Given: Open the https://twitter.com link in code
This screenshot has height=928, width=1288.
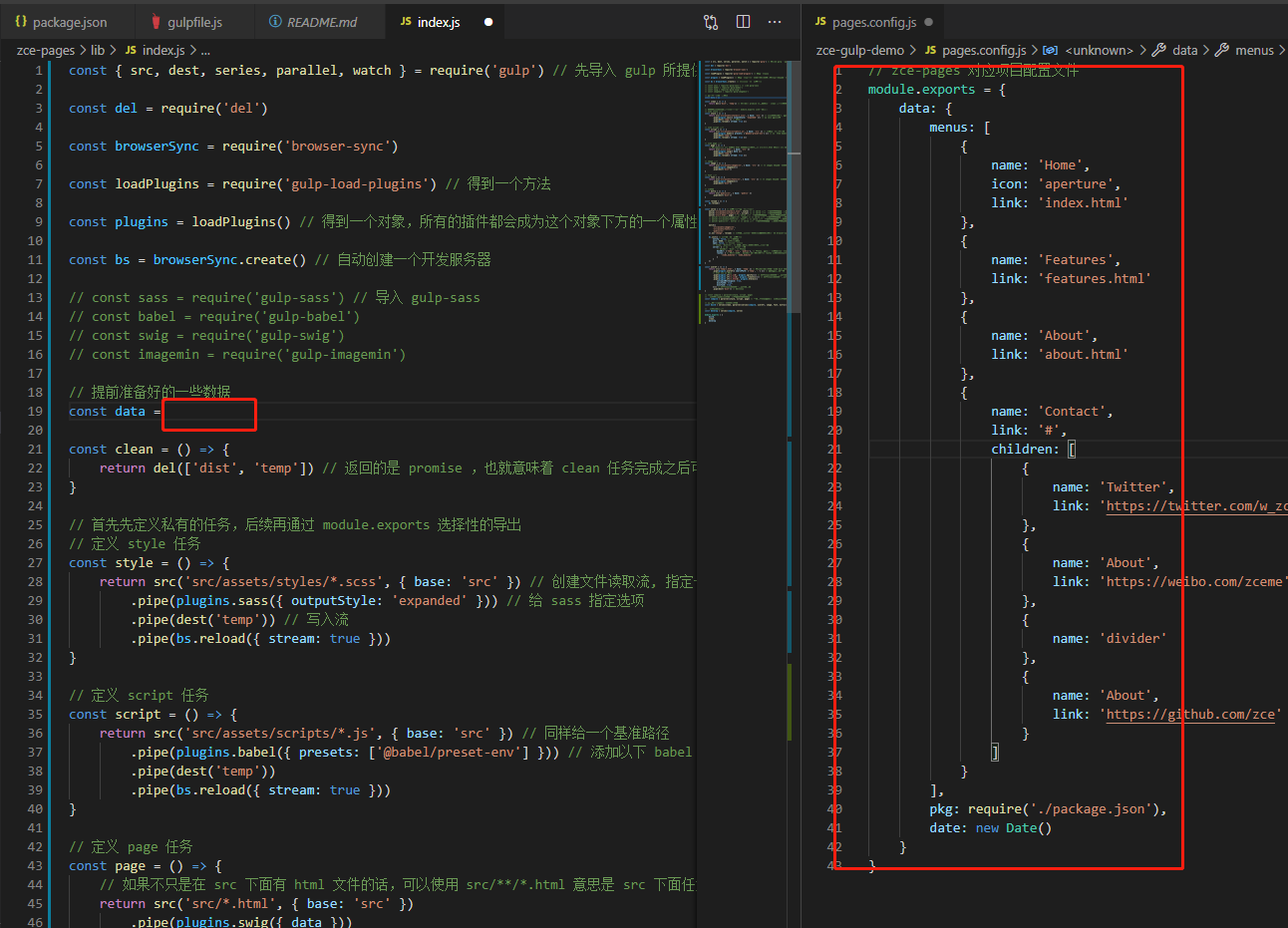Looking at the screenshot, I should pos(1196,506).
